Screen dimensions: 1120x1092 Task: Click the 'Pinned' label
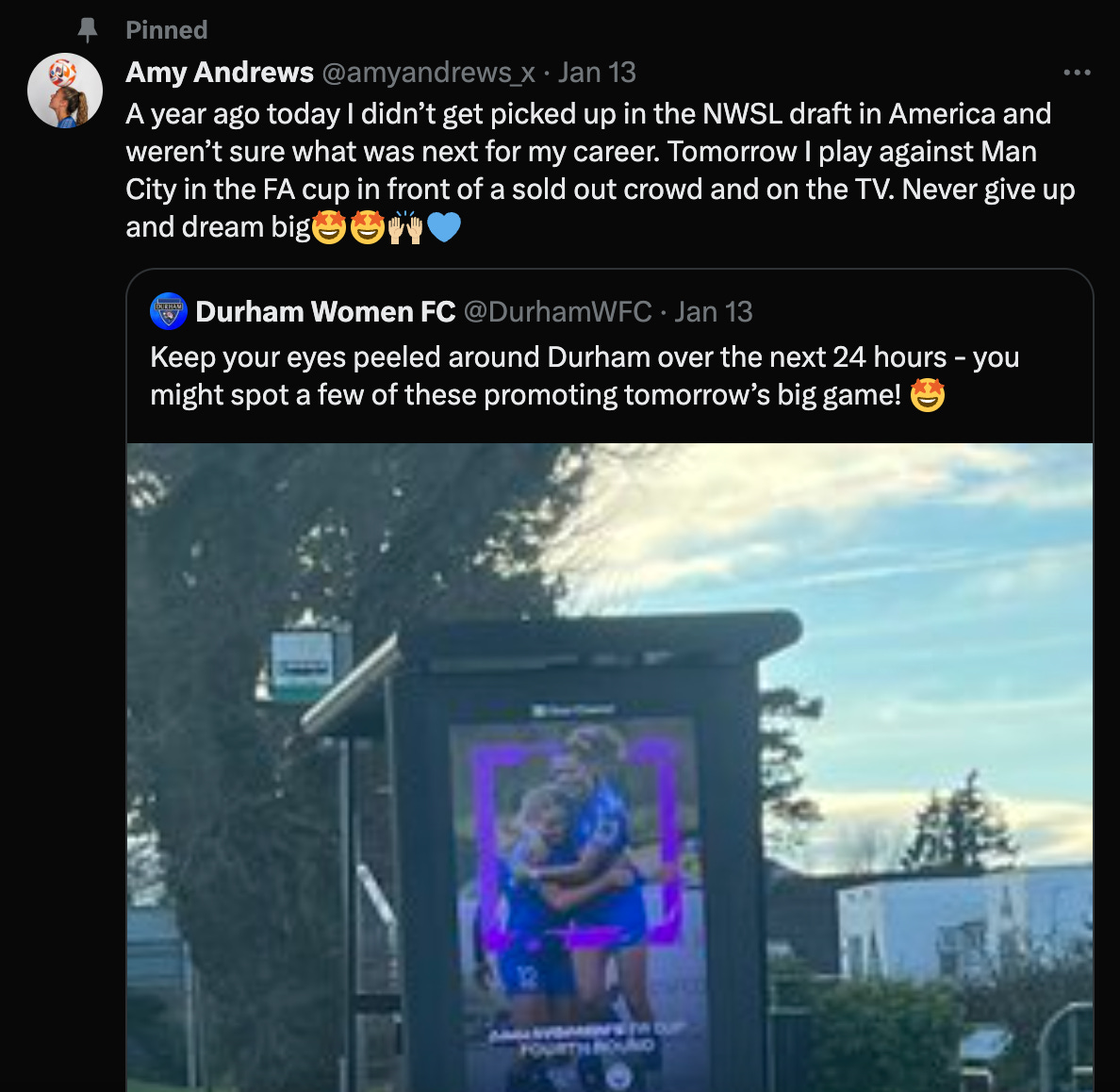[167, 30]
